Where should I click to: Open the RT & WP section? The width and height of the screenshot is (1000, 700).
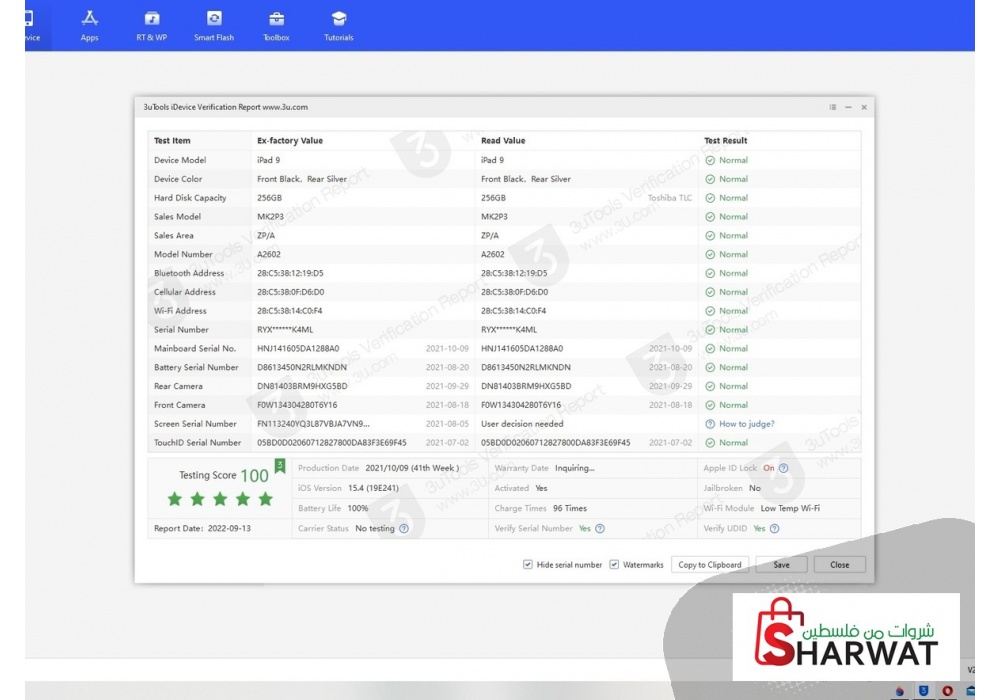tap(152, 24)
